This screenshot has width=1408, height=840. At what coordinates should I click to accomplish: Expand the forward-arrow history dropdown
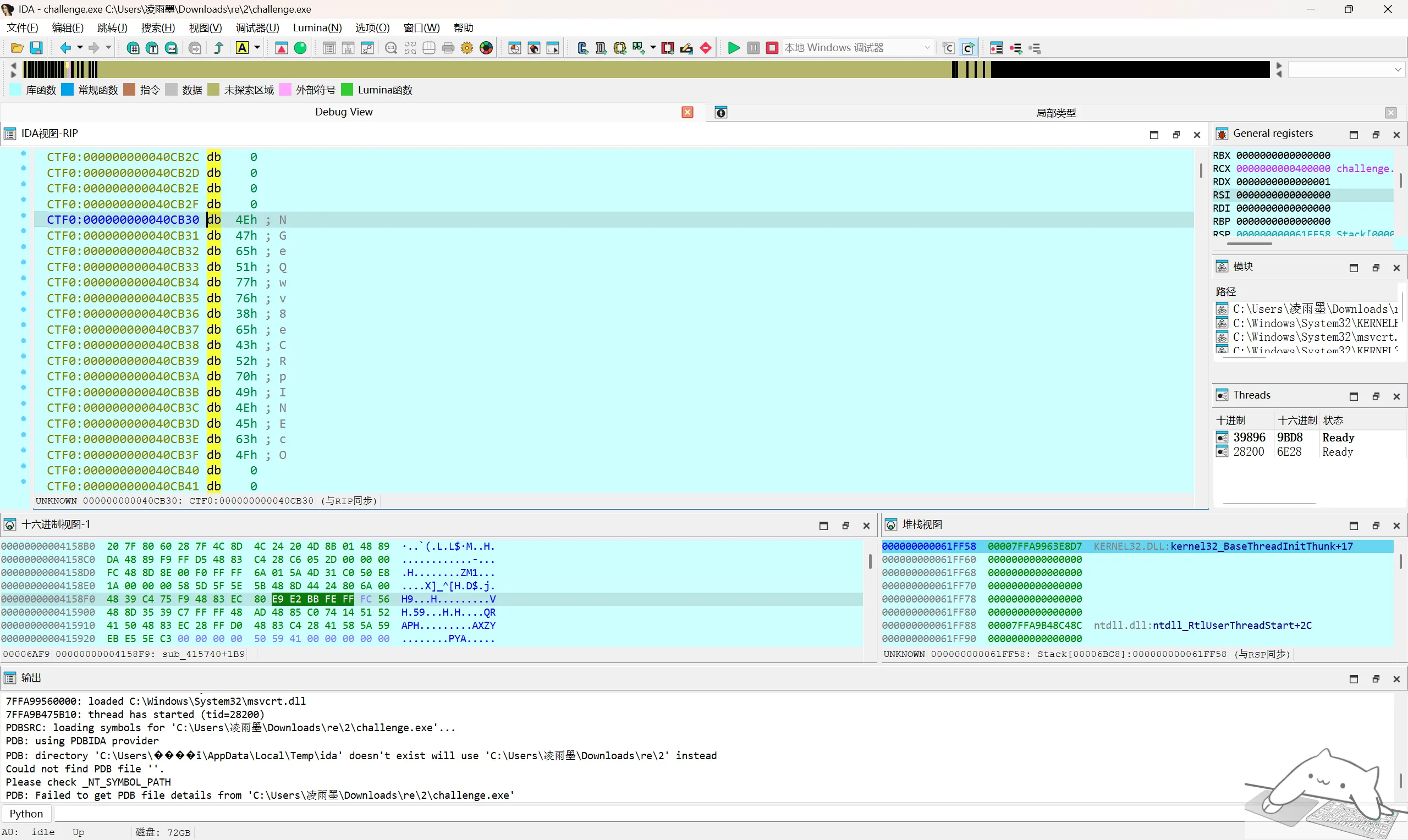[x=108, y=48]
